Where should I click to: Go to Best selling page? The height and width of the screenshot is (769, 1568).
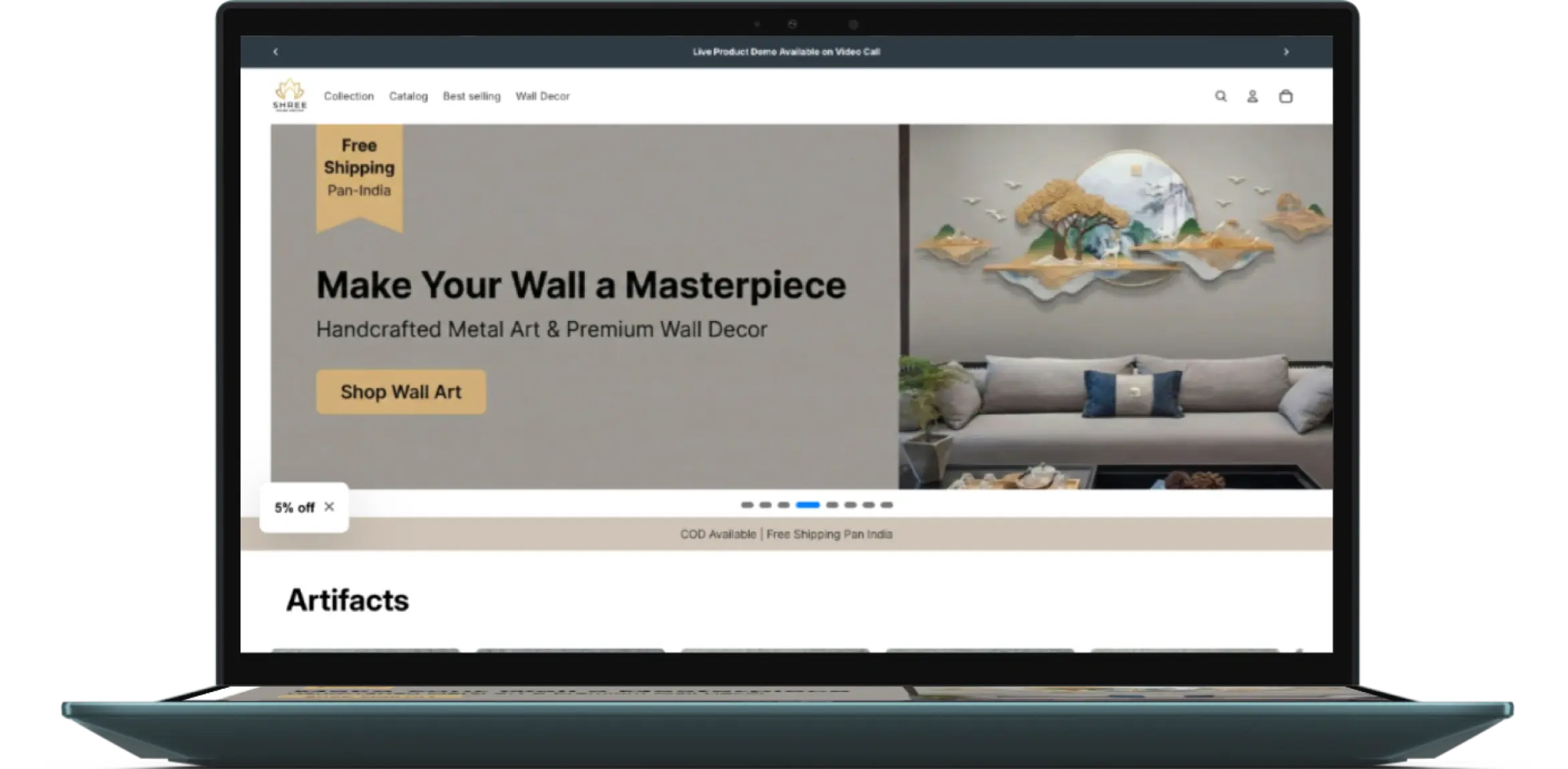(471, 96)
